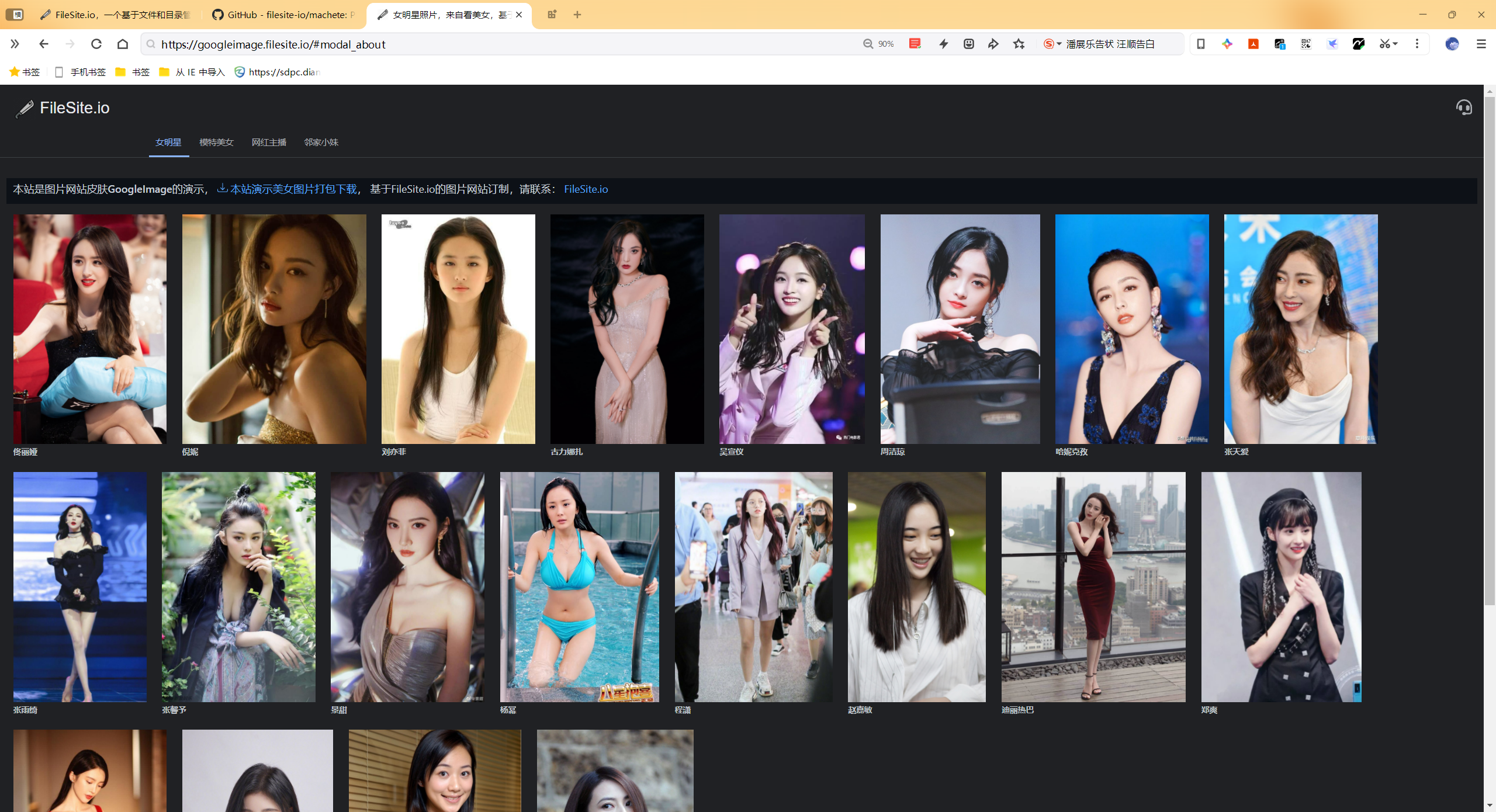Select the 模特美女 category tab
This screenshot has height=812, width=1496.
[216, 143]
